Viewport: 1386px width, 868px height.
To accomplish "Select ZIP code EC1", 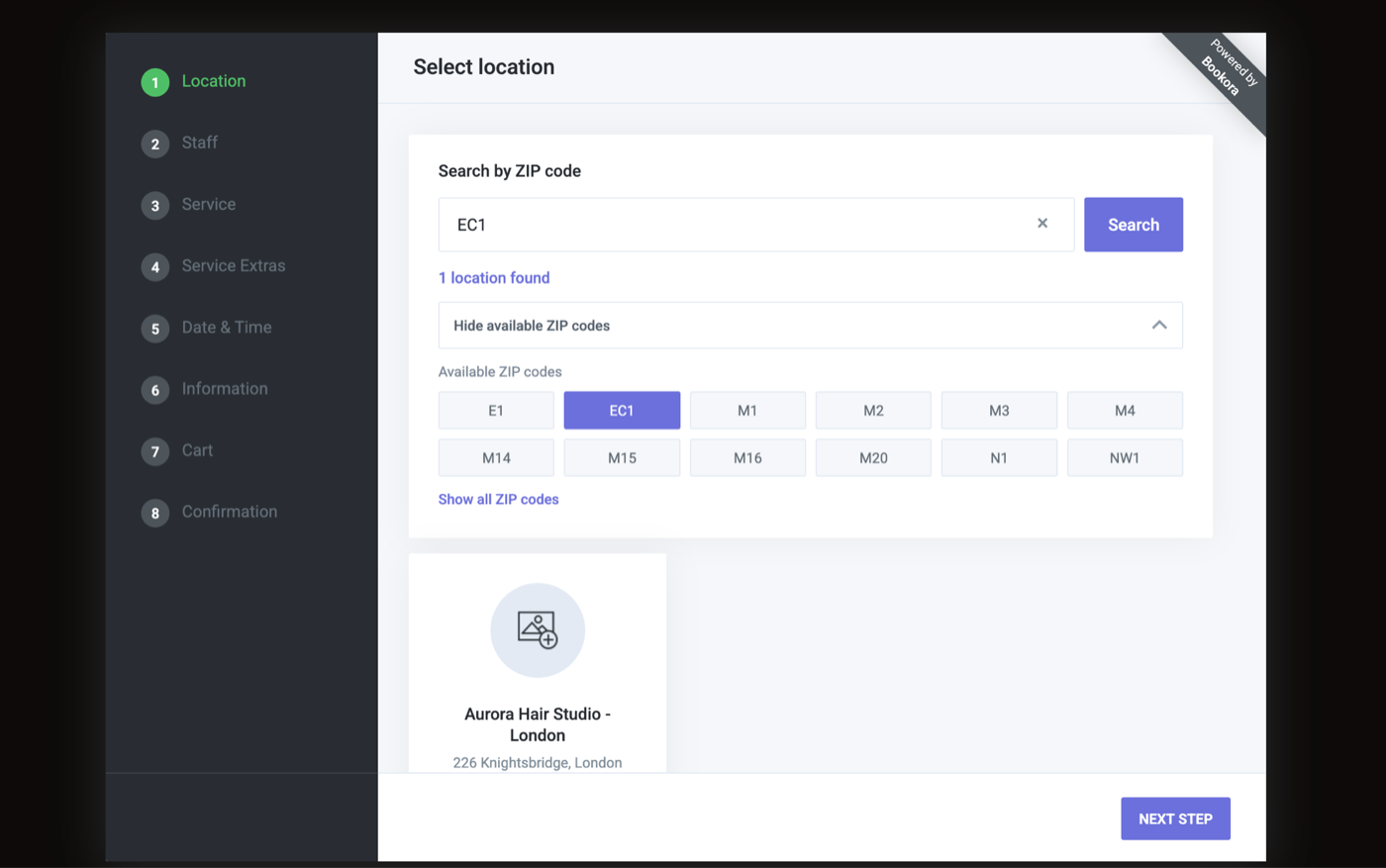I will (622, 411).
